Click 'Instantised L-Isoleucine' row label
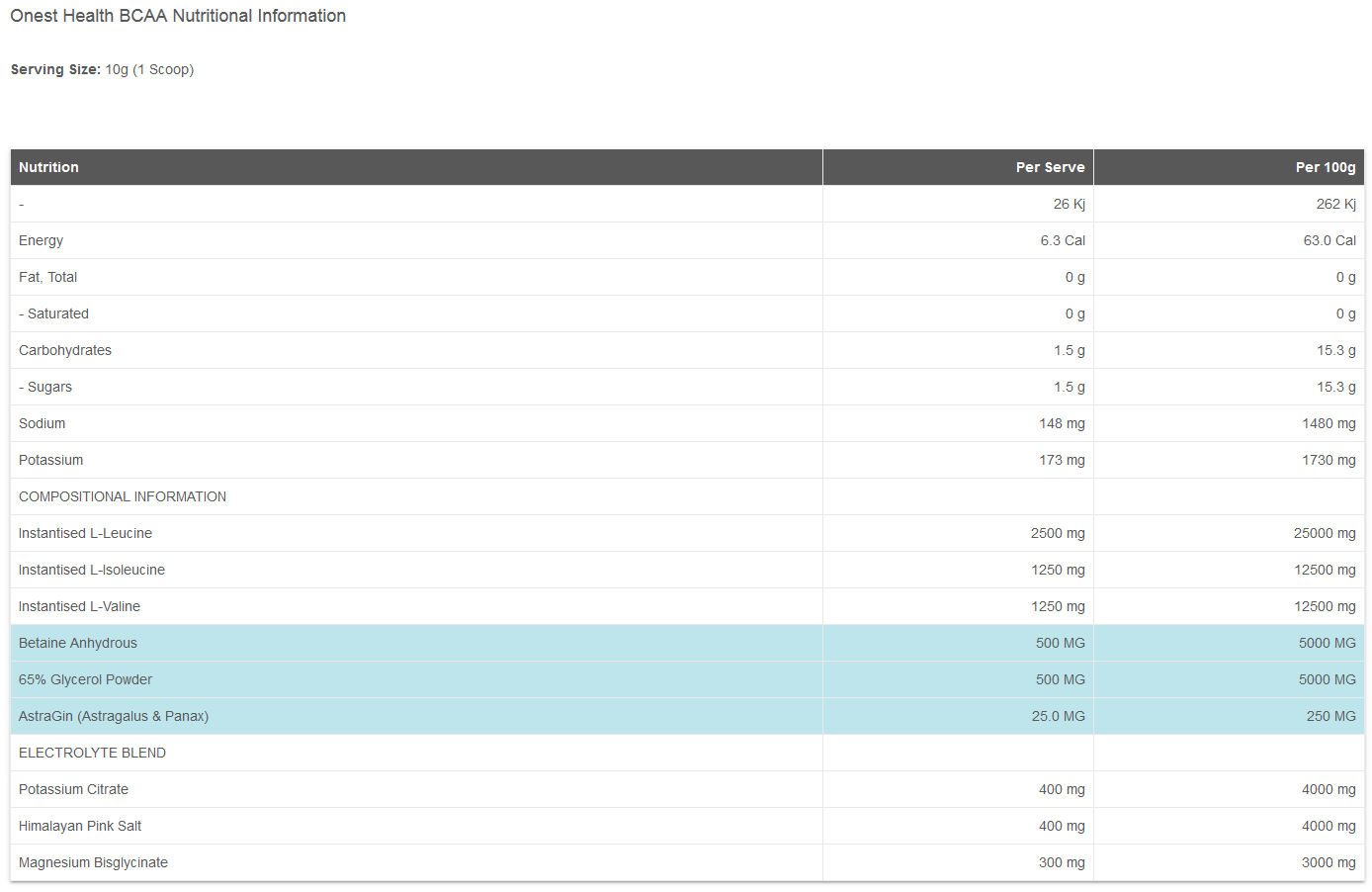1372x892 pixels. [x=92, y=570]
